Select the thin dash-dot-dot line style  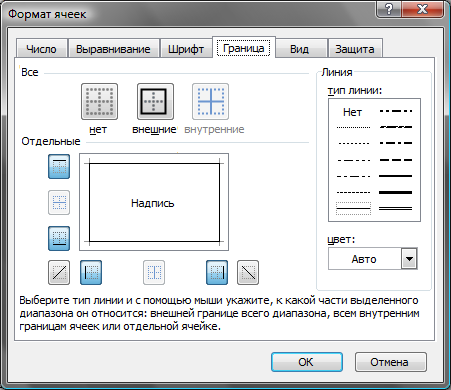click(353, 160)
